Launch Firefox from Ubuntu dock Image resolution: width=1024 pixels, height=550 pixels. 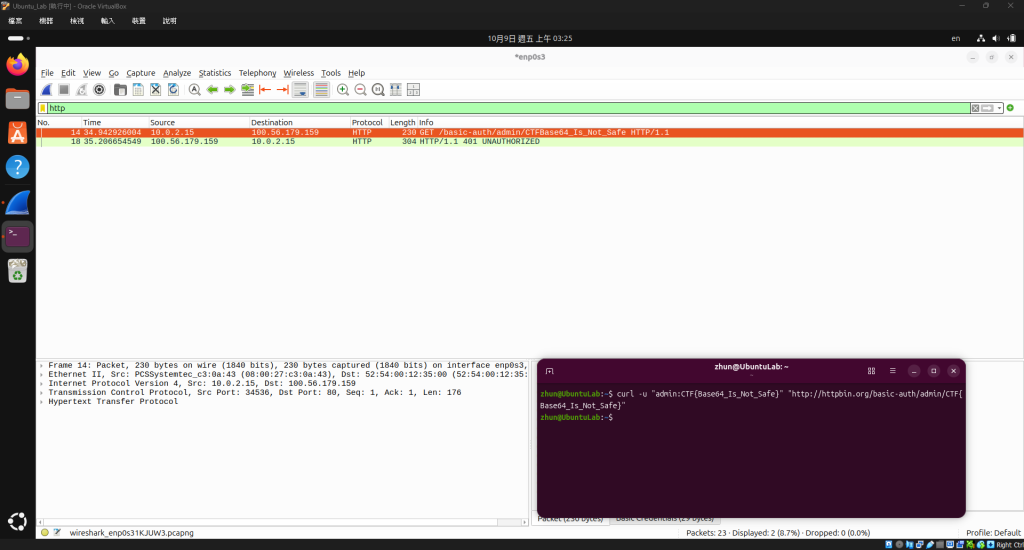[18, 65]
